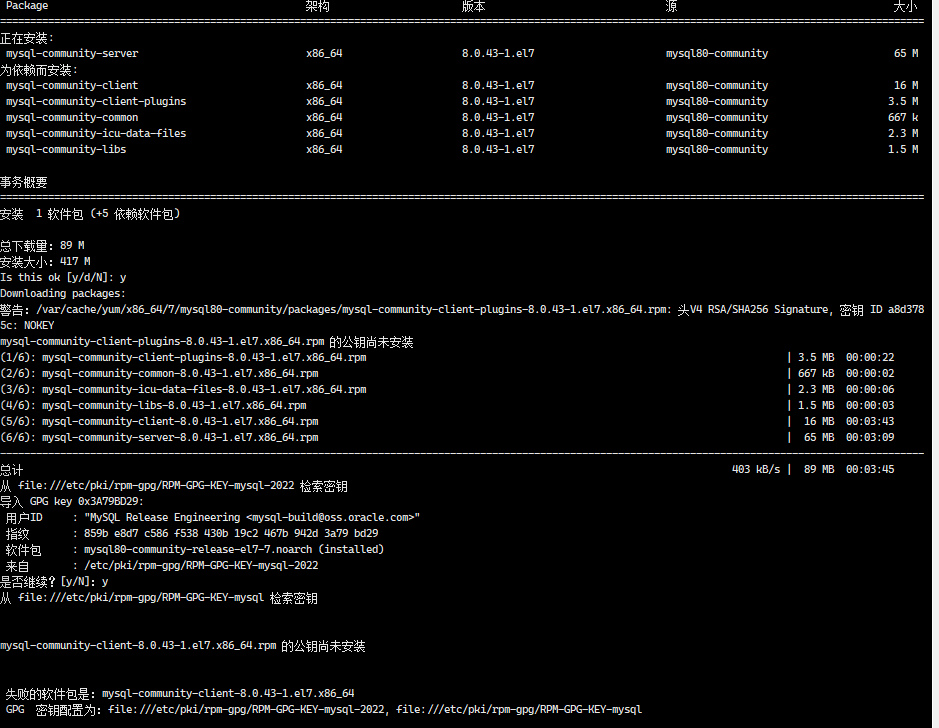Click the '软件包' mysql80-community-release line
Screen dimensions: 939x728
(195, 550)
